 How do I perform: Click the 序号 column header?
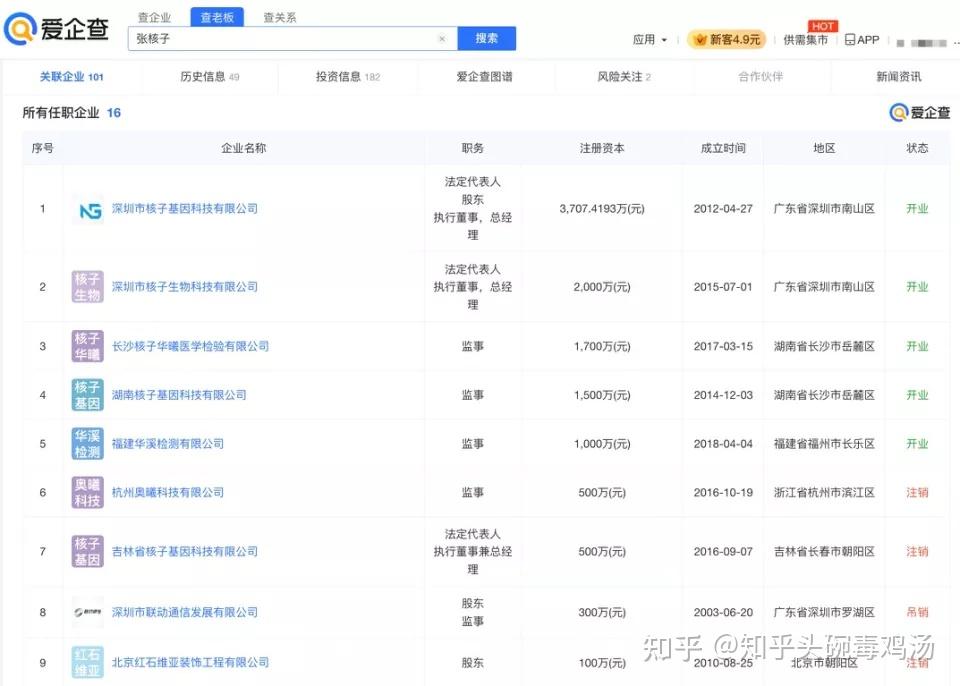click(x=42, y=148)
